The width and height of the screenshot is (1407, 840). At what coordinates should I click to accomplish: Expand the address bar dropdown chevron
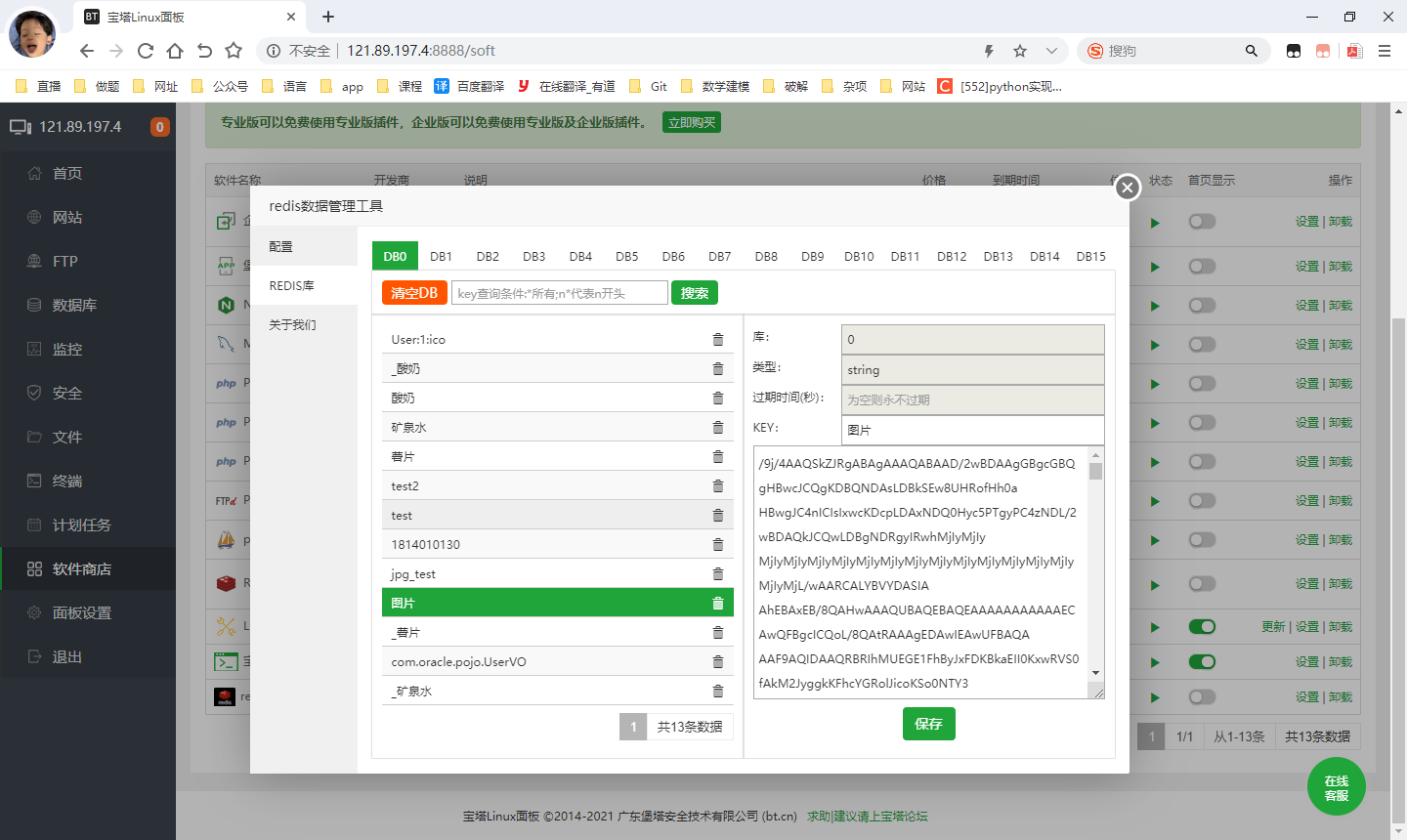click(x=1051, y=51)
